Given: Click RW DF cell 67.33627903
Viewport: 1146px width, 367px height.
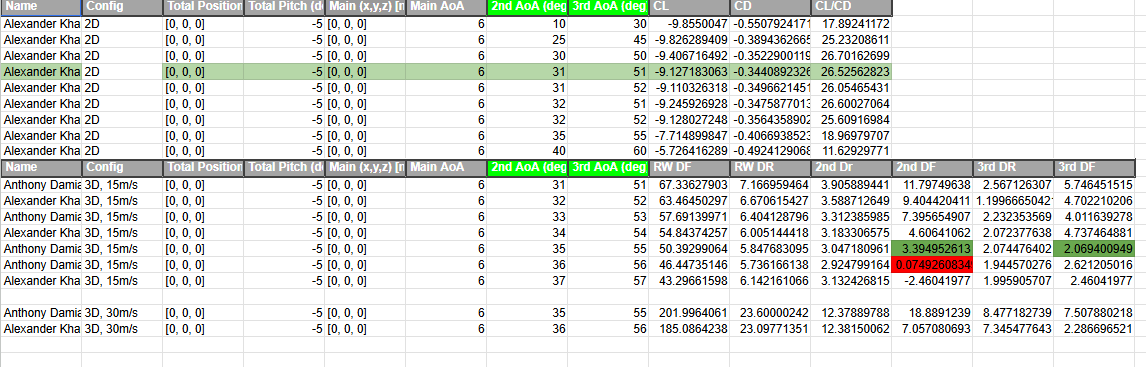Looking at the screenshot, I should click(x=689, y=185).
